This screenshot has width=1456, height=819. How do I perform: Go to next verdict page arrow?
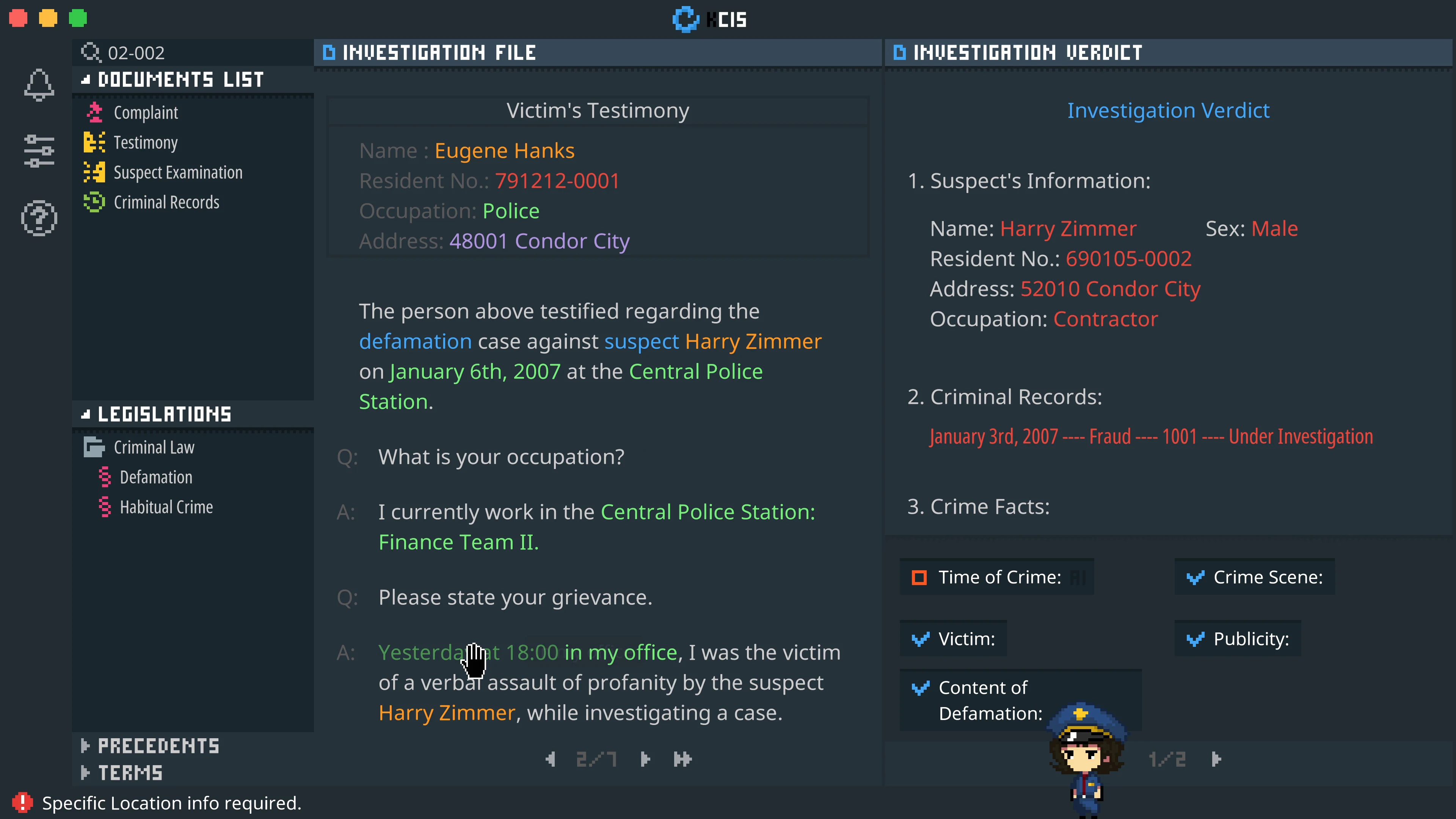coord(1216,759)
